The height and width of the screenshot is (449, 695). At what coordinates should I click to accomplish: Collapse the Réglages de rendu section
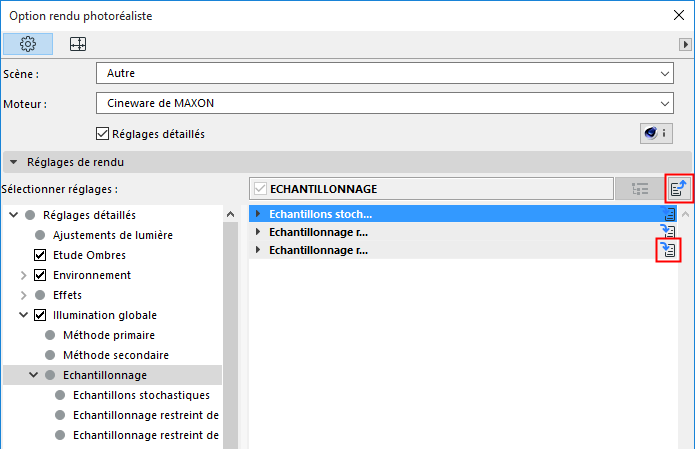pyautogui.click(x=14, y=162)
